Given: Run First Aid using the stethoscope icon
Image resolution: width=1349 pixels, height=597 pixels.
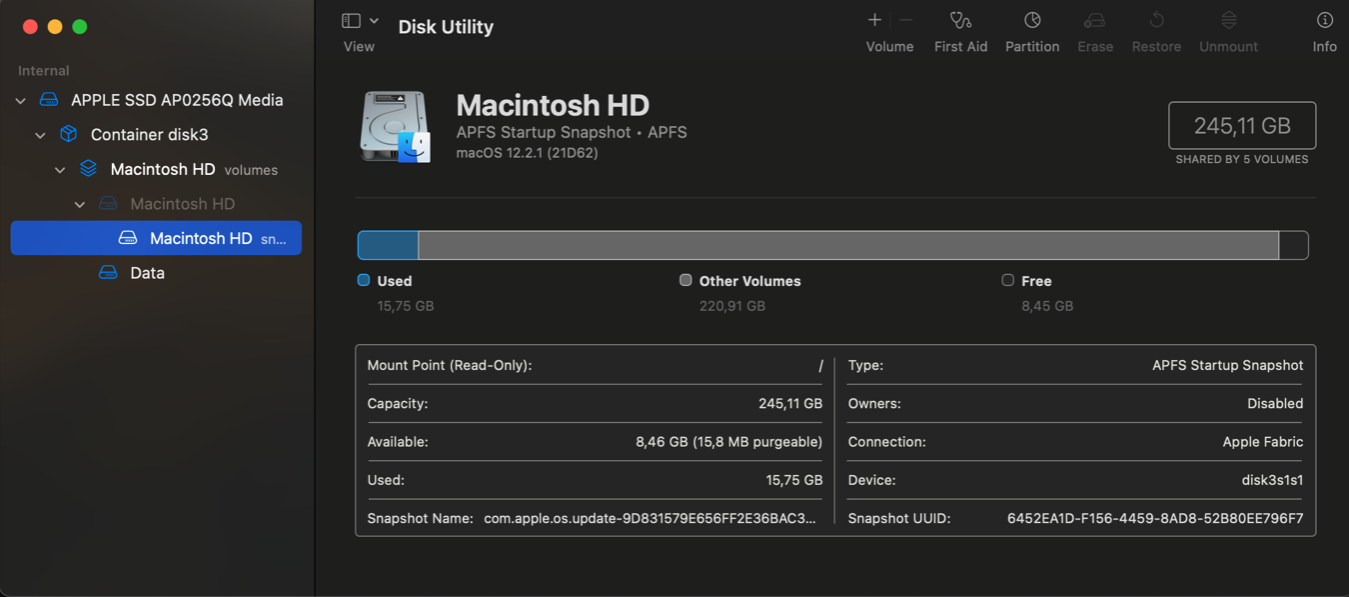Looking at the screenshot, I should (x=961, y=20).
